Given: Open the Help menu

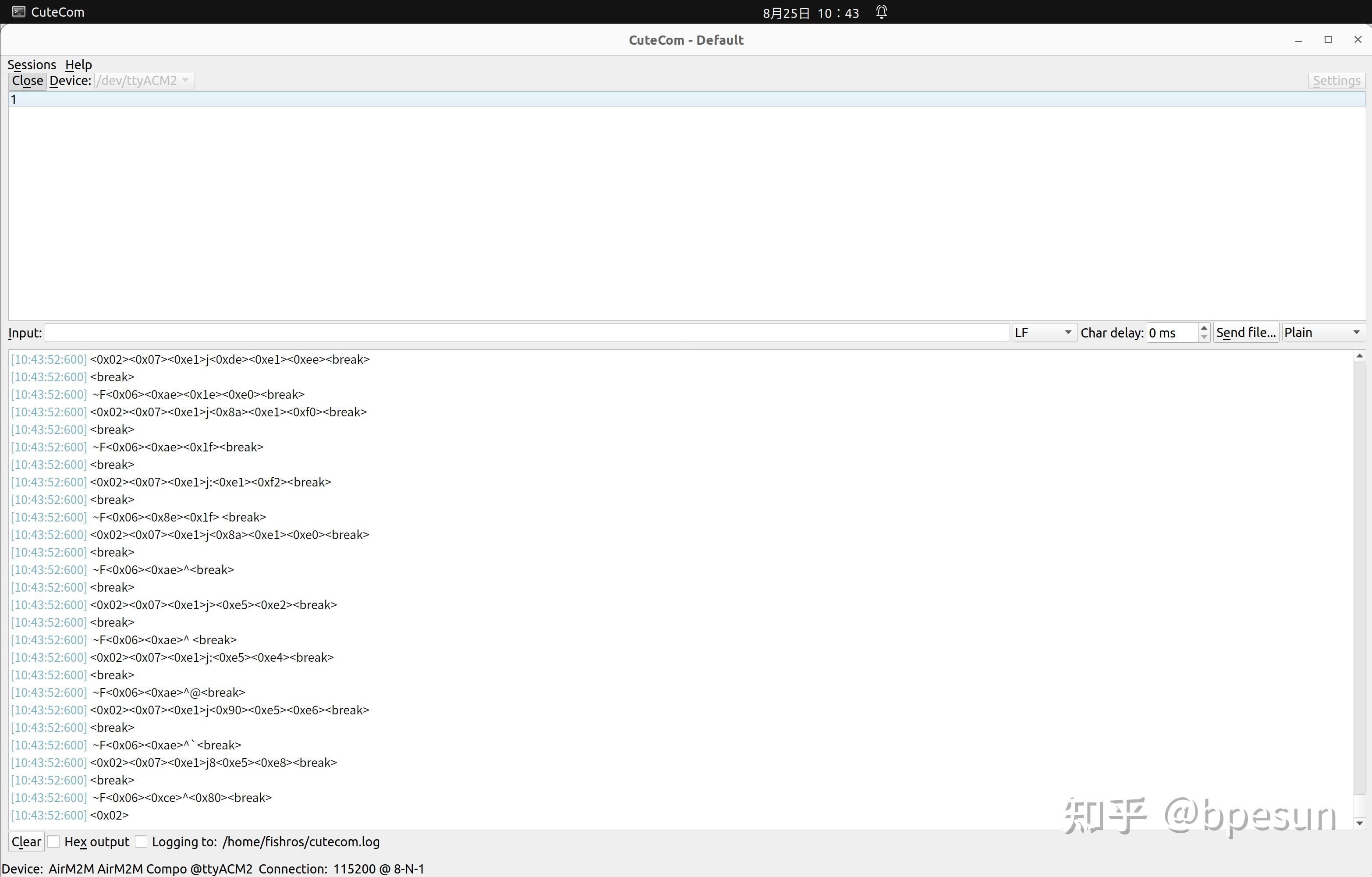Looking at the screenshot, I should click(x=78, y=64).
